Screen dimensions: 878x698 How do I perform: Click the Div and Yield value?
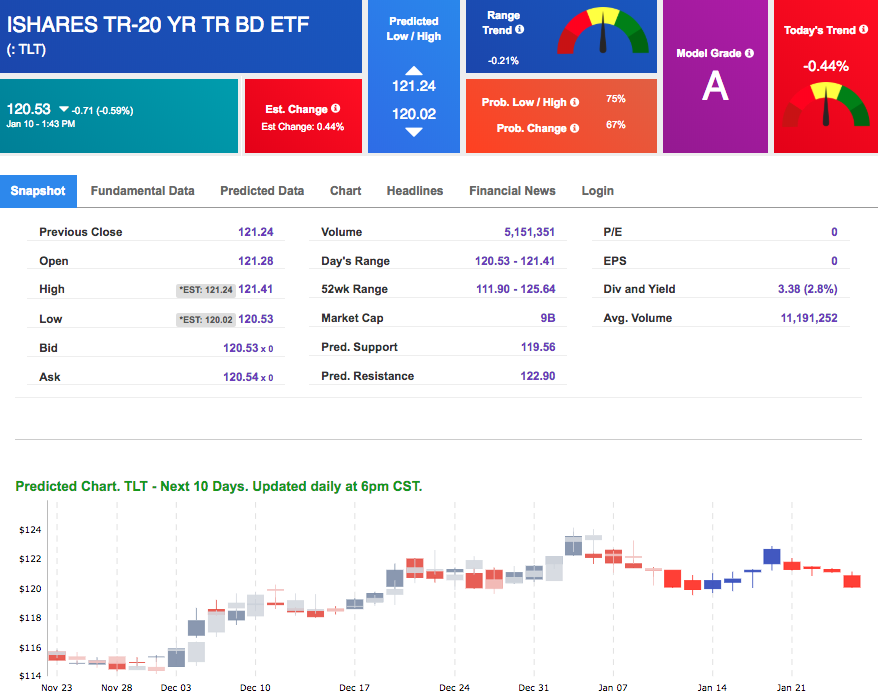[807, 289]
